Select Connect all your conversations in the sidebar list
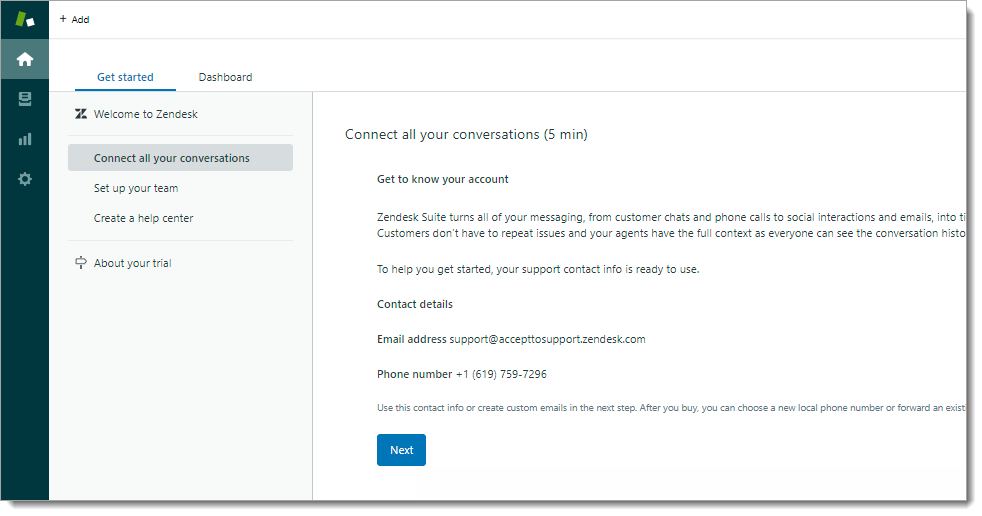Viewport: 982px width, 516px height. 172,158
